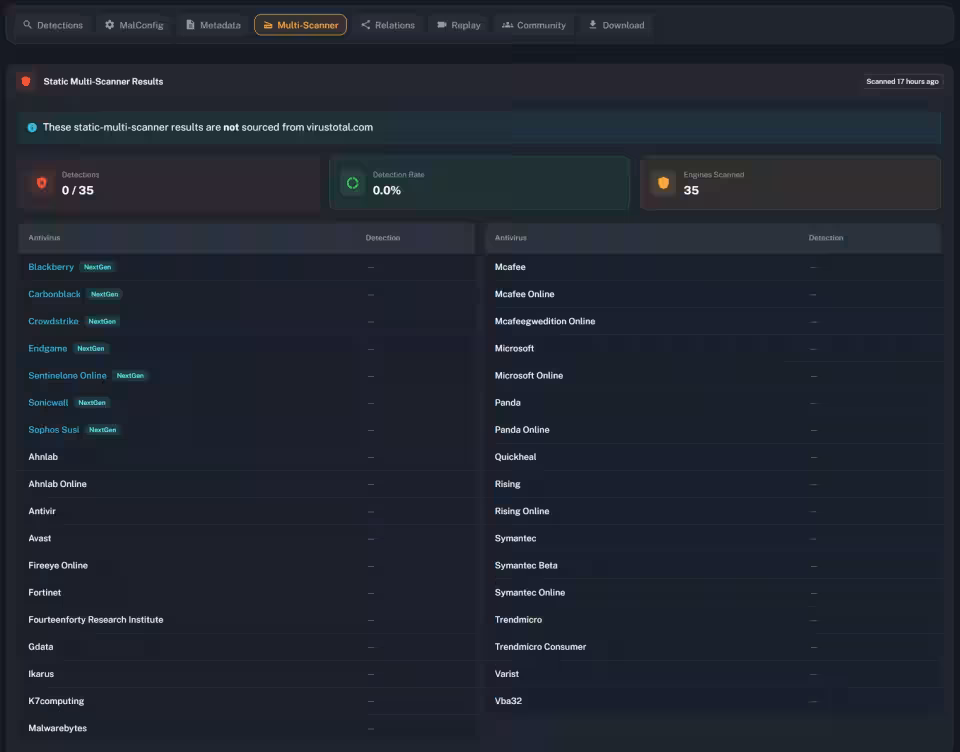Select the Varist row

tap(714, 674)
